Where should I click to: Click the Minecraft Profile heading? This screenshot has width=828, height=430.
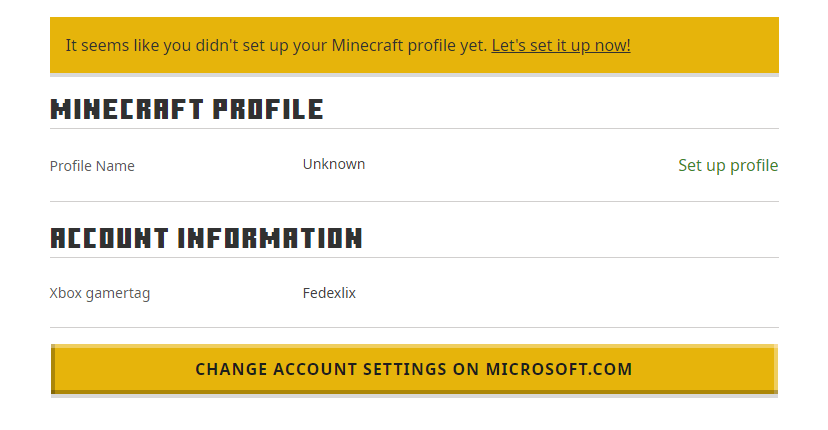[x=186, y=109]
